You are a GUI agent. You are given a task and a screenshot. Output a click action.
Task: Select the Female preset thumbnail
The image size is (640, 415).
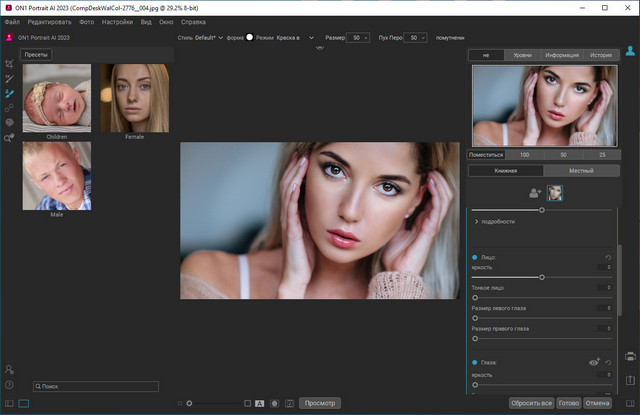134,98
